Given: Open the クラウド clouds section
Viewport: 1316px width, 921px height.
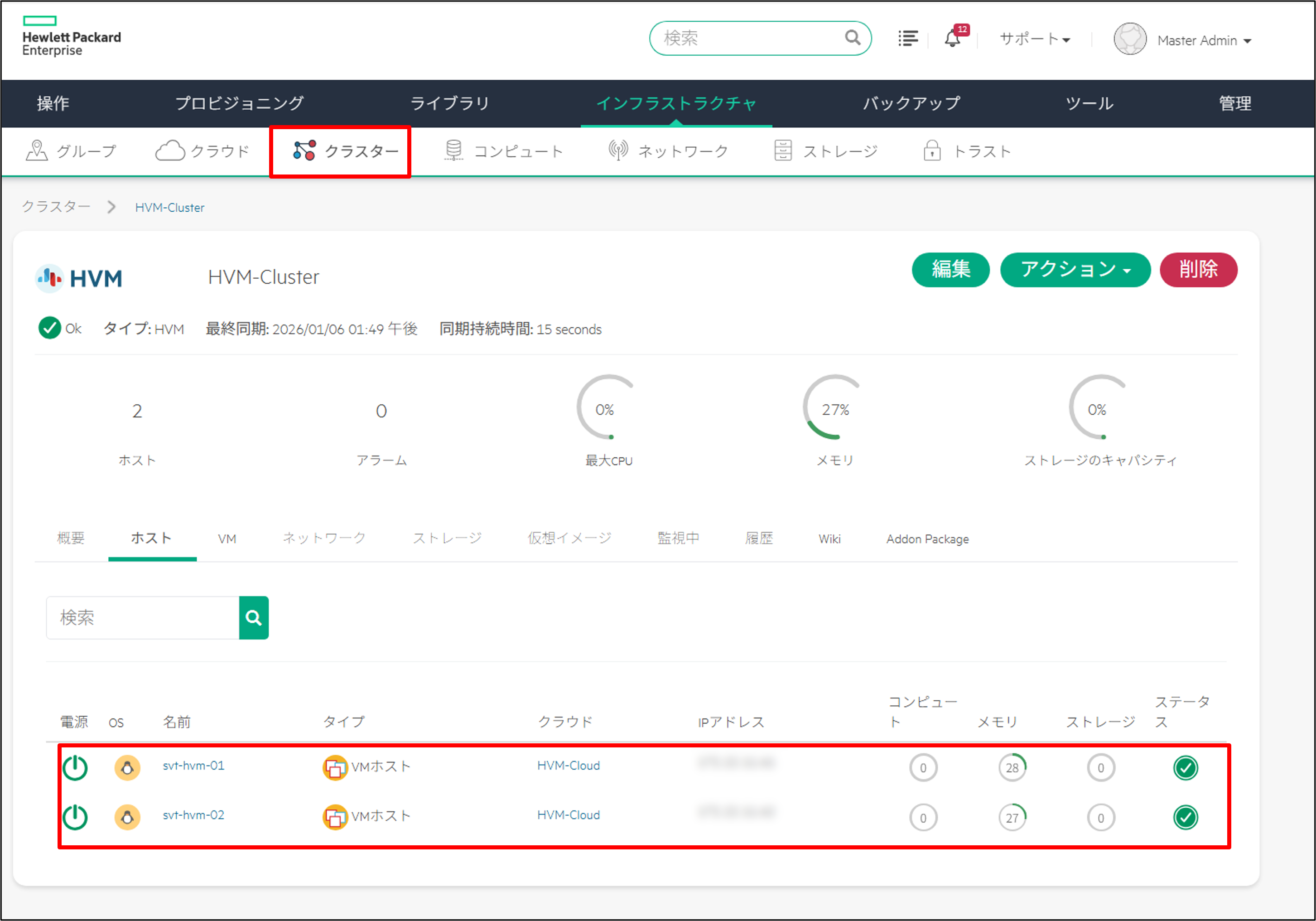Looking at the screenshot, I should pos(203,151).
